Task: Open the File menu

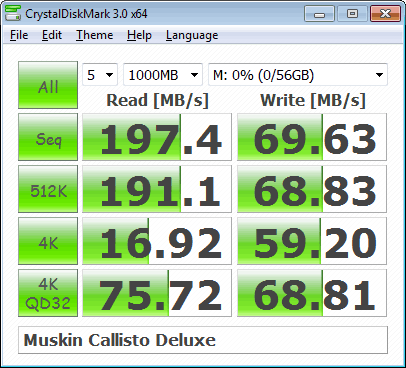Action: [19, 35]
